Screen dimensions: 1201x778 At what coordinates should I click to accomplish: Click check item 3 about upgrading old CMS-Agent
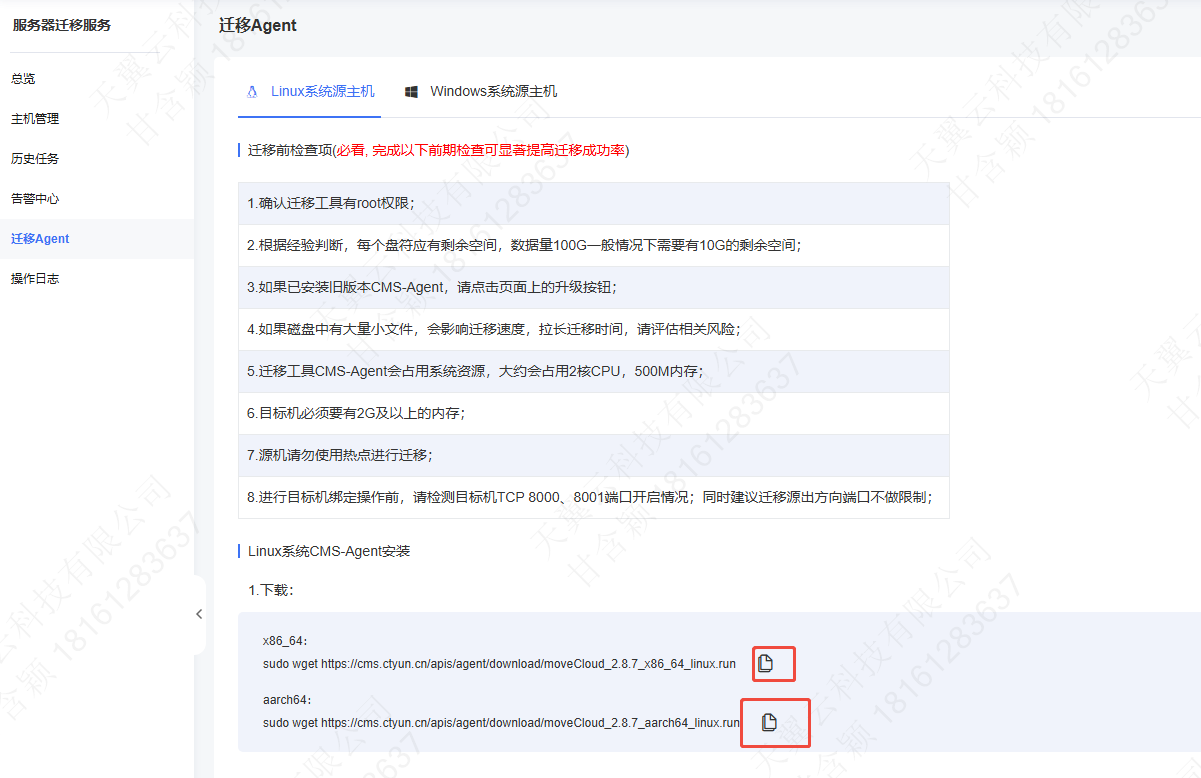tap(593, 287)
